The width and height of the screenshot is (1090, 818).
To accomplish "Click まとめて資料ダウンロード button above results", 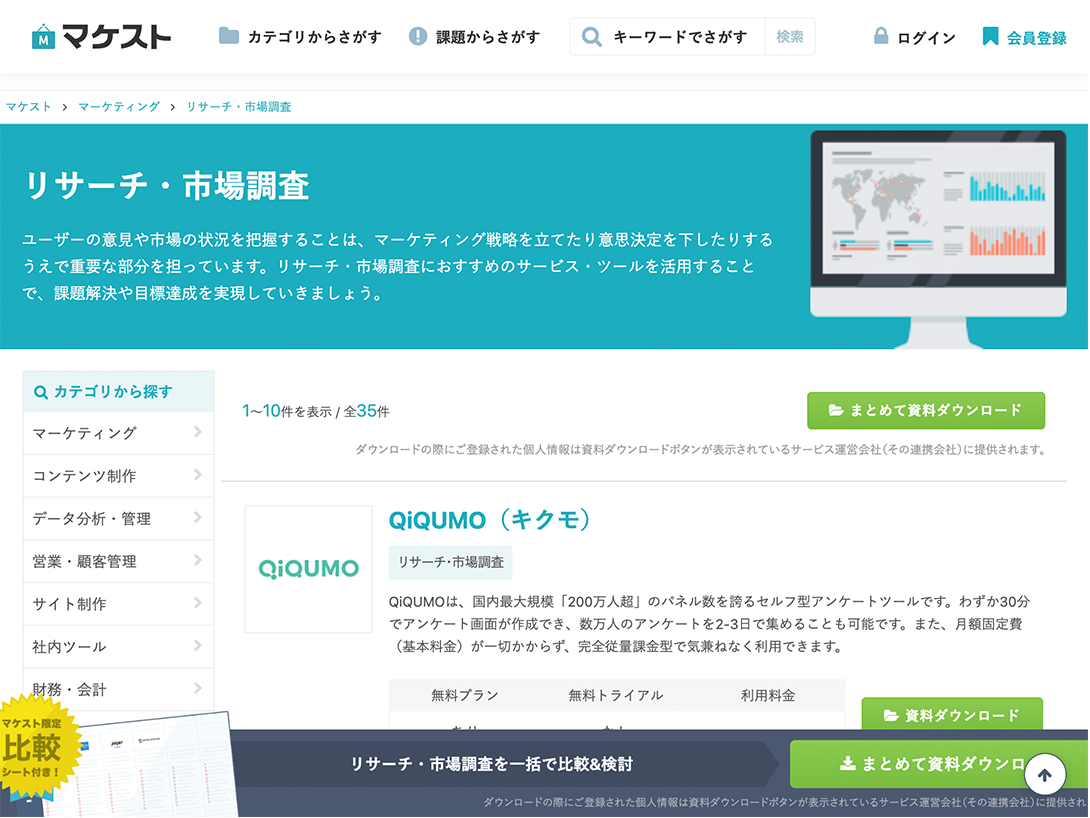I will tap(925, 411).
